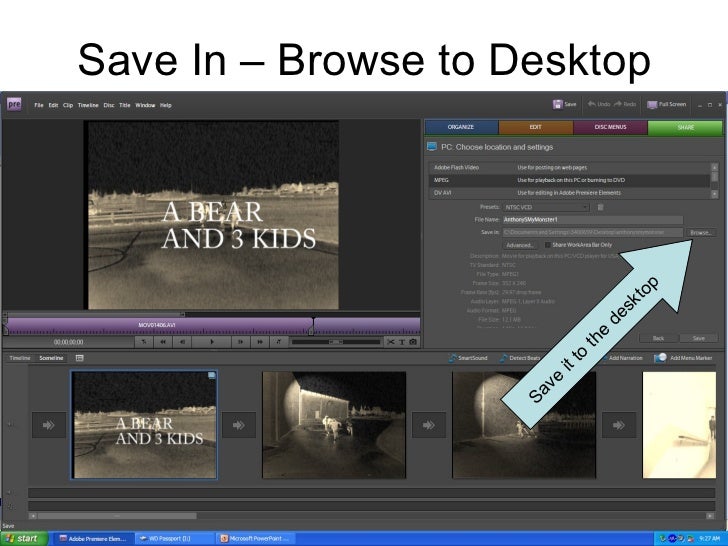Click the Save button in Share panel

(x=699, y=338)
